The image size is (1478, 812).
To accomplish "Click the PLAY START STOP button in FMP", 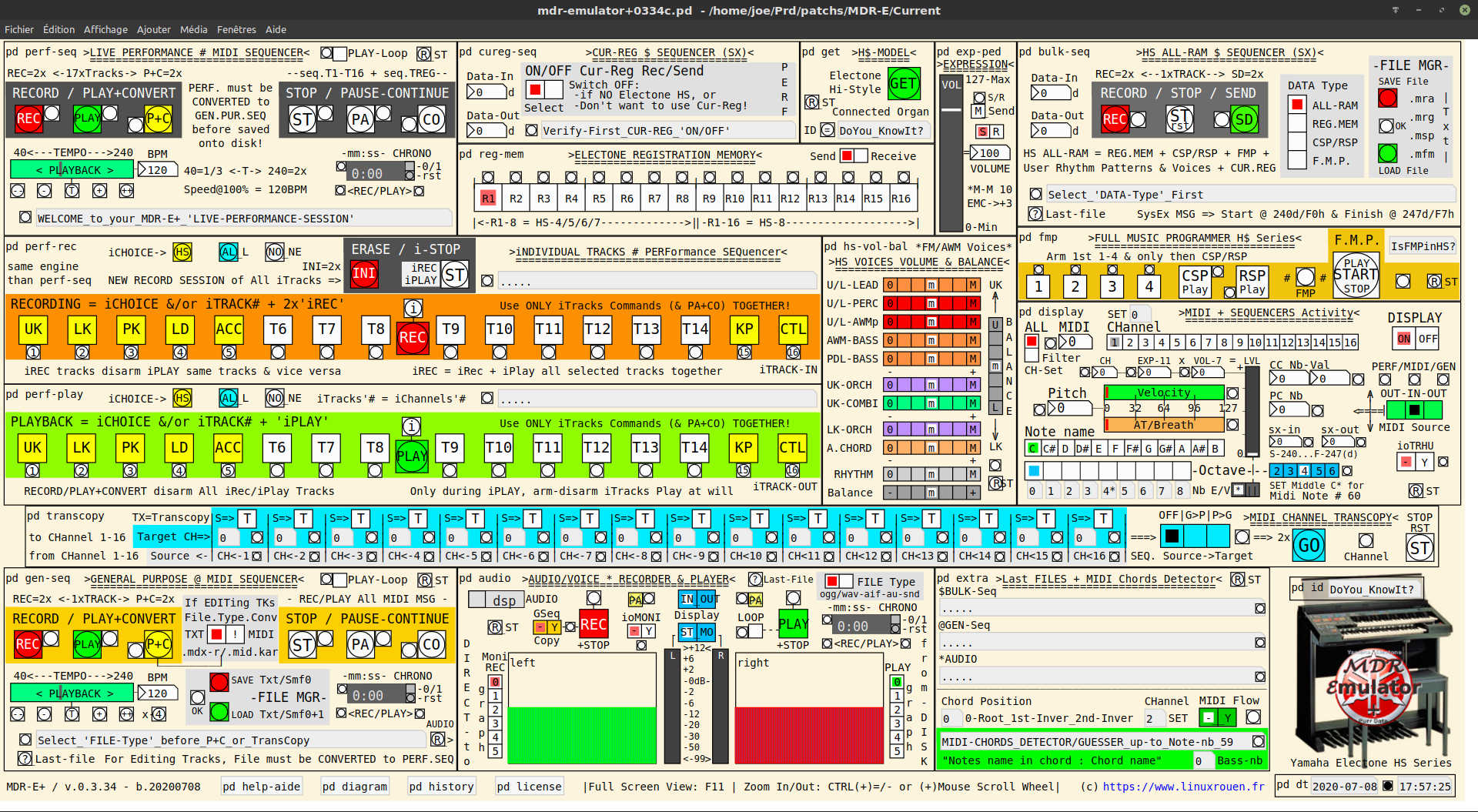I will coord(1356,275).
